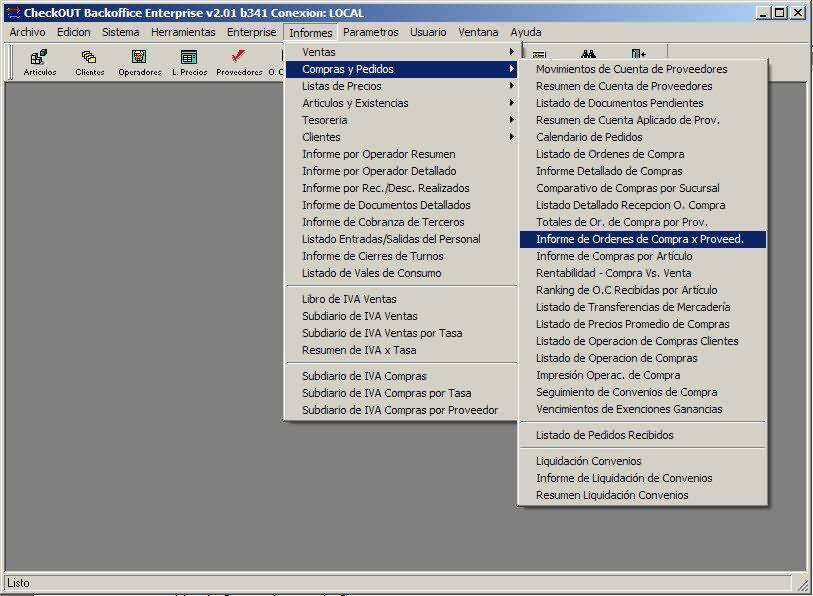Open the Articulos toolbar icon

click(39, 62)
